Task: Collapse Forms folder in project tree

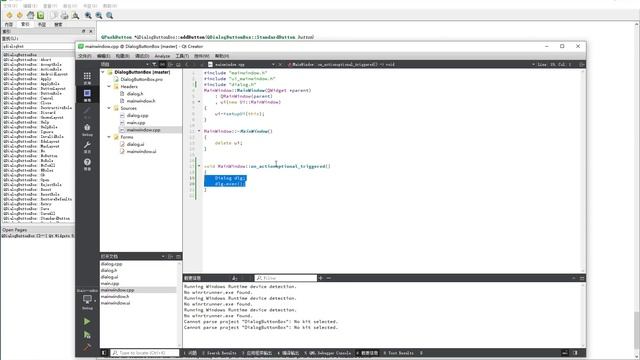Action: coord(109,137)
